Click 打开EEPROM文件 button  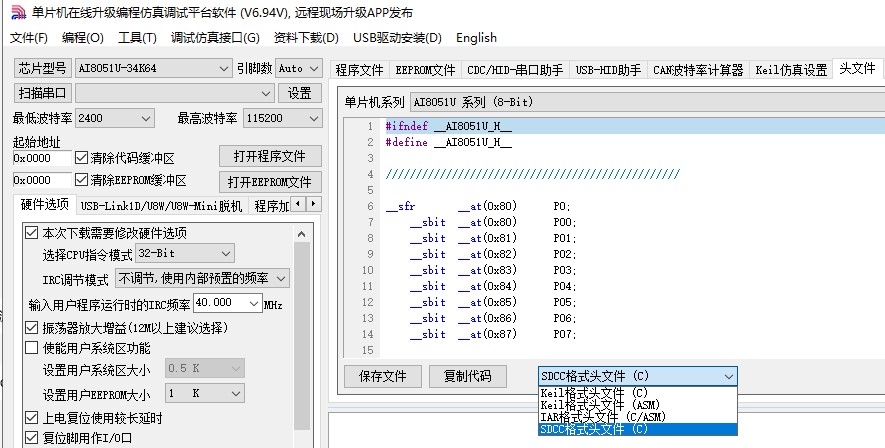coord(270,182)
